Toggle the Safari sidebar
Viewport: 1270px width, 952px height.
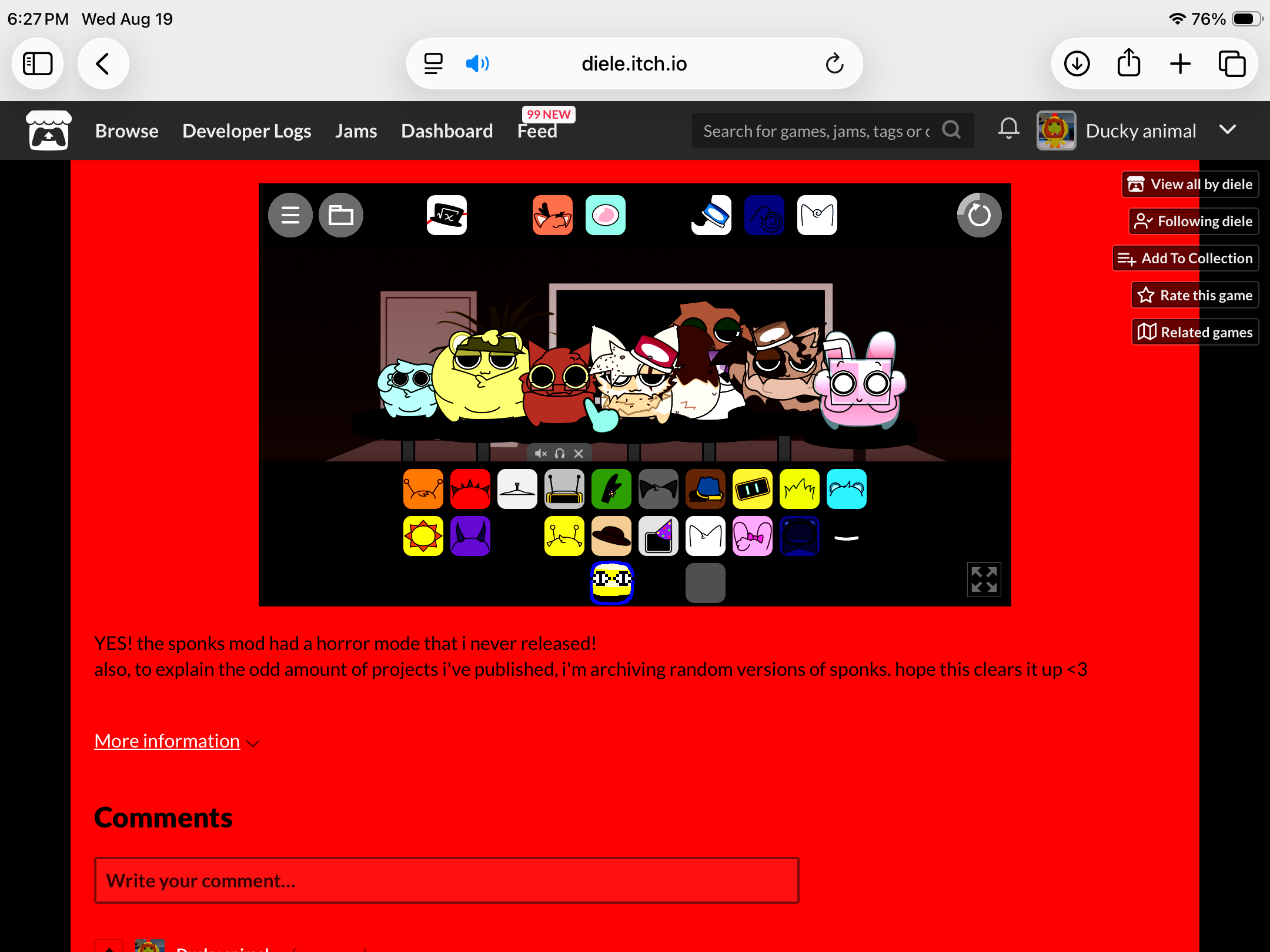[38, 63]
